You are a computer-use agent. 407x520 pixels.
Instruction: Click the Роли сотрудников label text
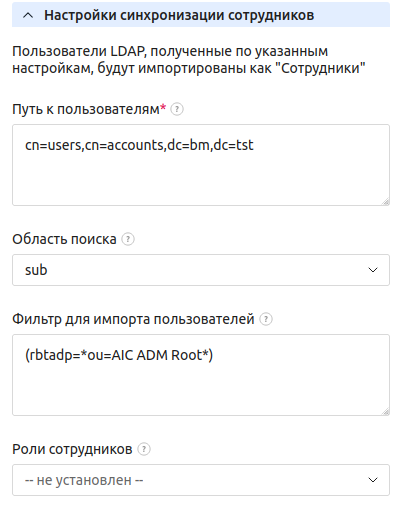point(72,449)
